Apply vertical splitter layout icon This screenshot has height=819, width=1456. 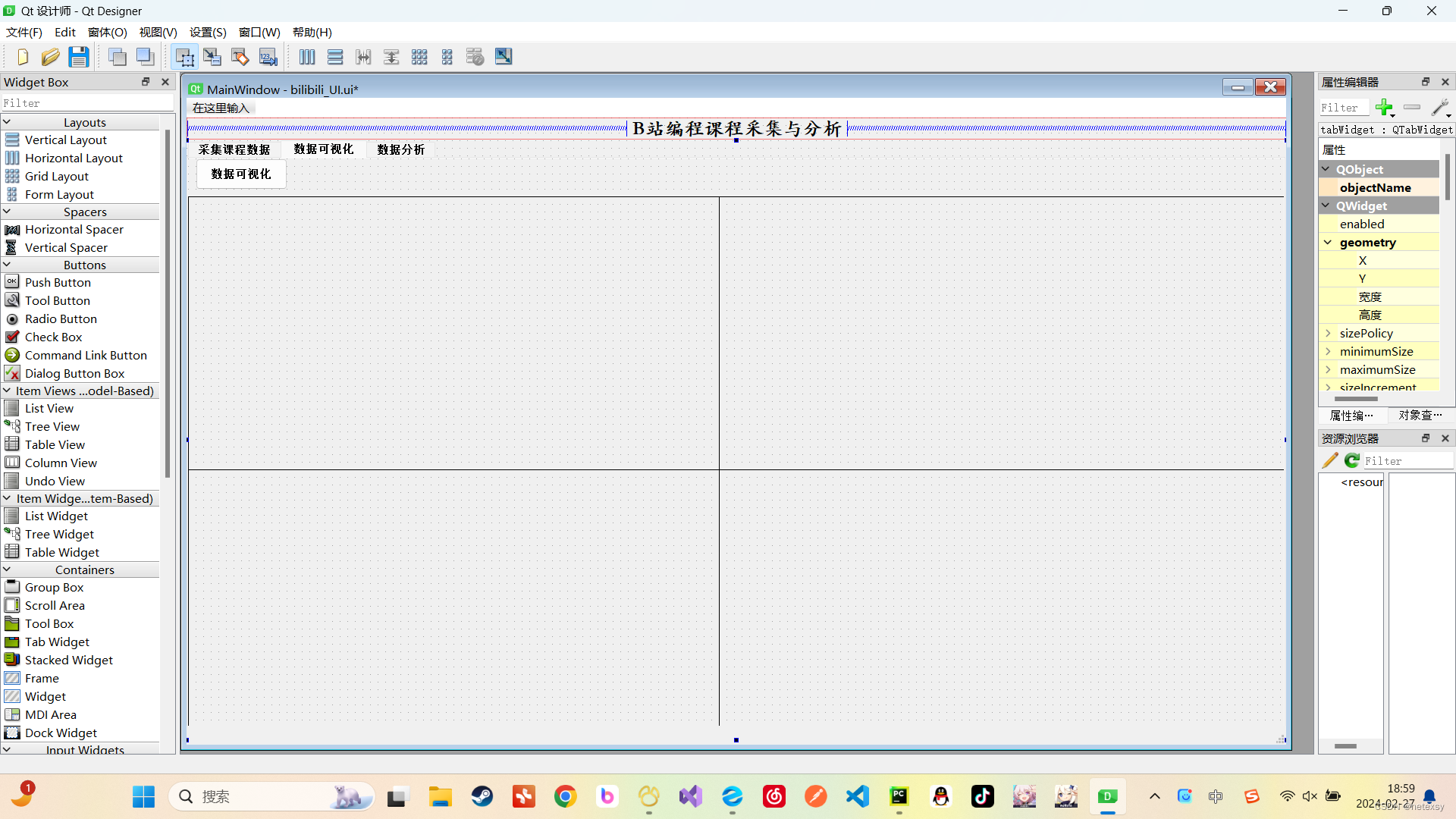click(391, 57)
